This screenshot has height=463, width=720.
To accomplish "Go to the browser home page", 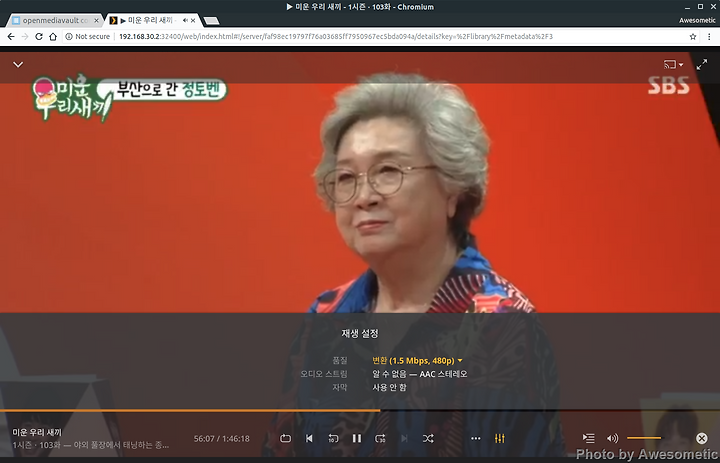I will pyautogui.click(x=53, y=36).
